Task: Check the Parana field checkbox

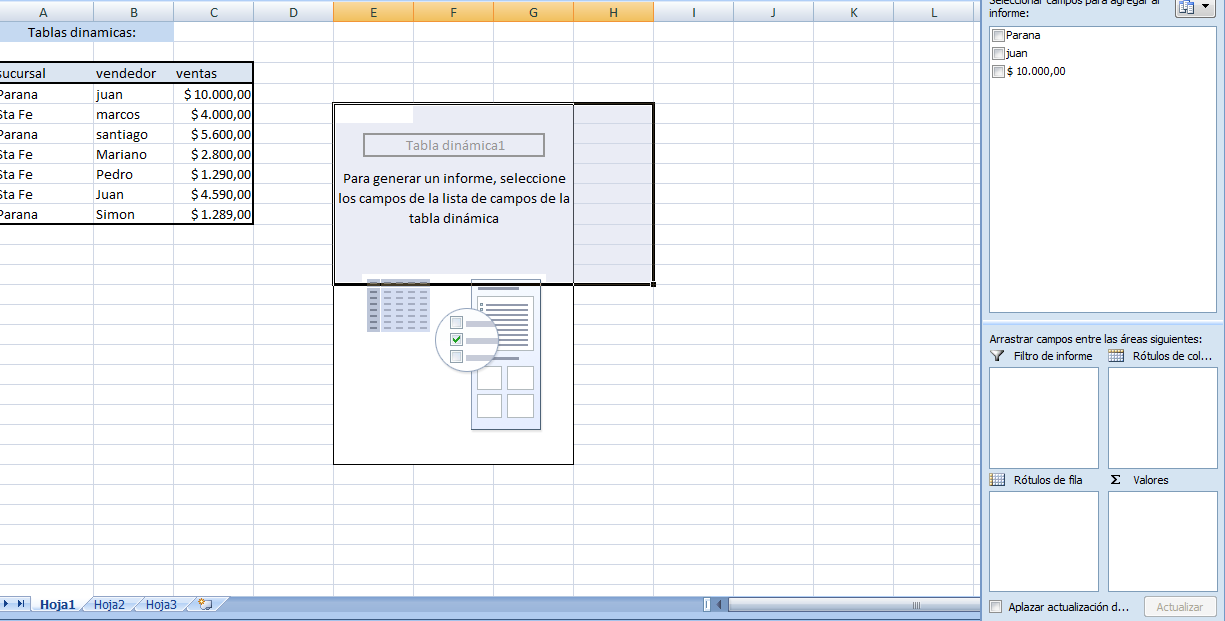Action: pos(998,35)
